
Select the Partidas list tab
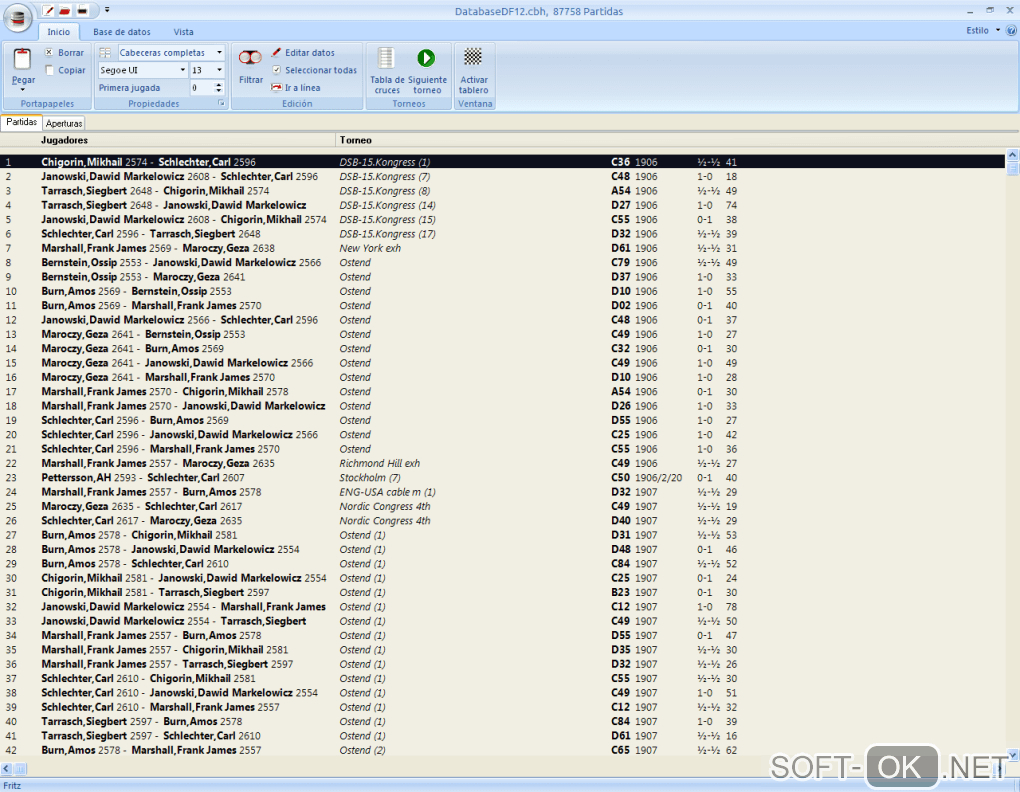(21, 122)
